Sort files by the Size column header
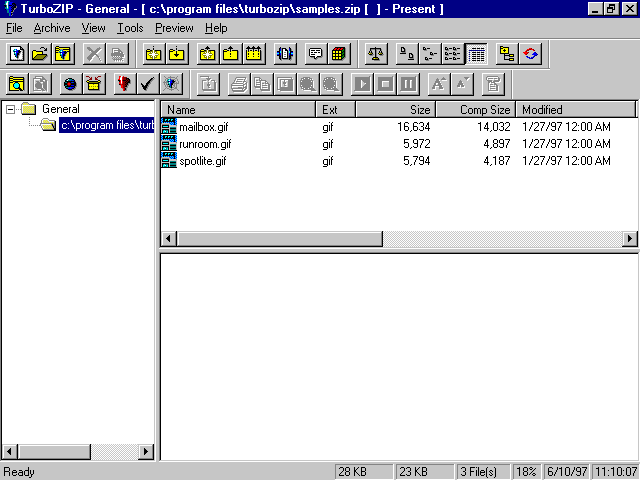 pyautogui.click(x=395, y=109)
